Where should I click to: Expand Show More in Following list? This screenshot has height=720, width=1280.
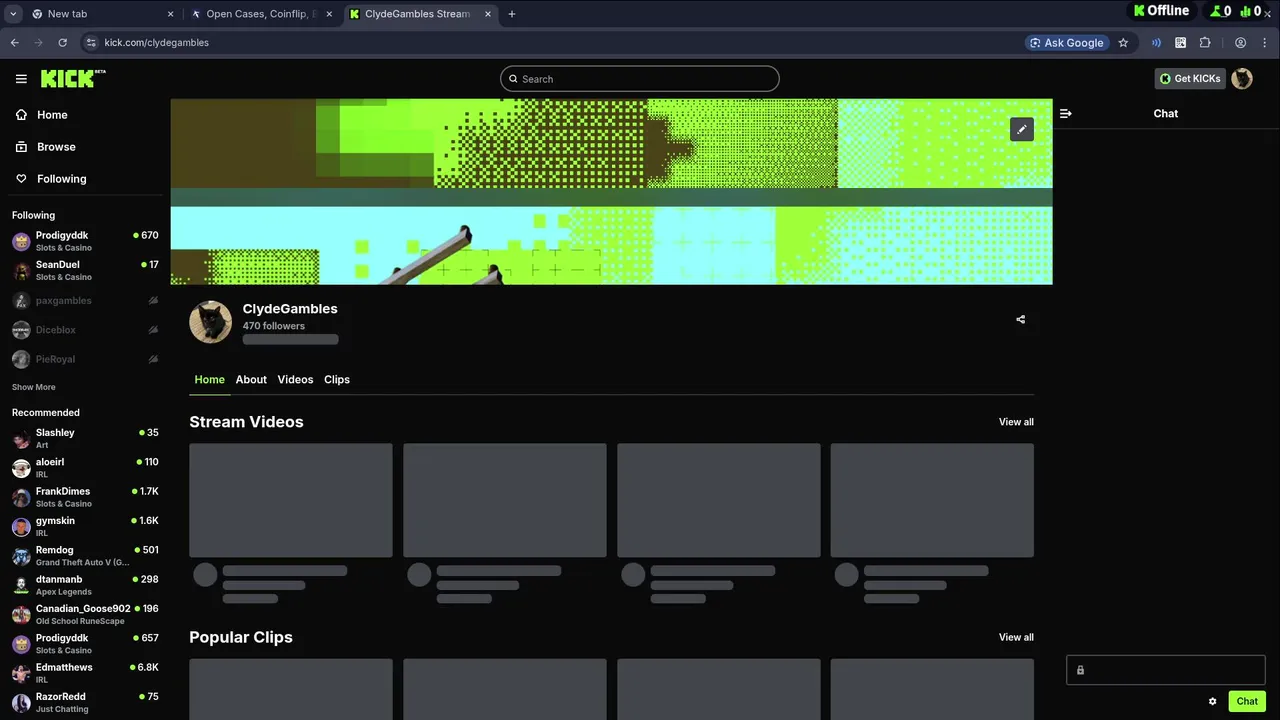[x=34, y=387]
